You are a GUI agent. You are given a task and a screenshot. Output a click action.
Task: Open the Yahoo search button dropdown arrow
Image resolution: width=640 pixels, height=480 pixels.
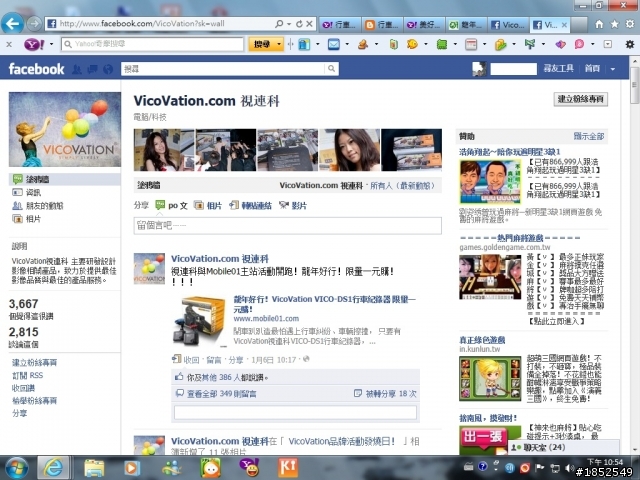coord(279,44)
